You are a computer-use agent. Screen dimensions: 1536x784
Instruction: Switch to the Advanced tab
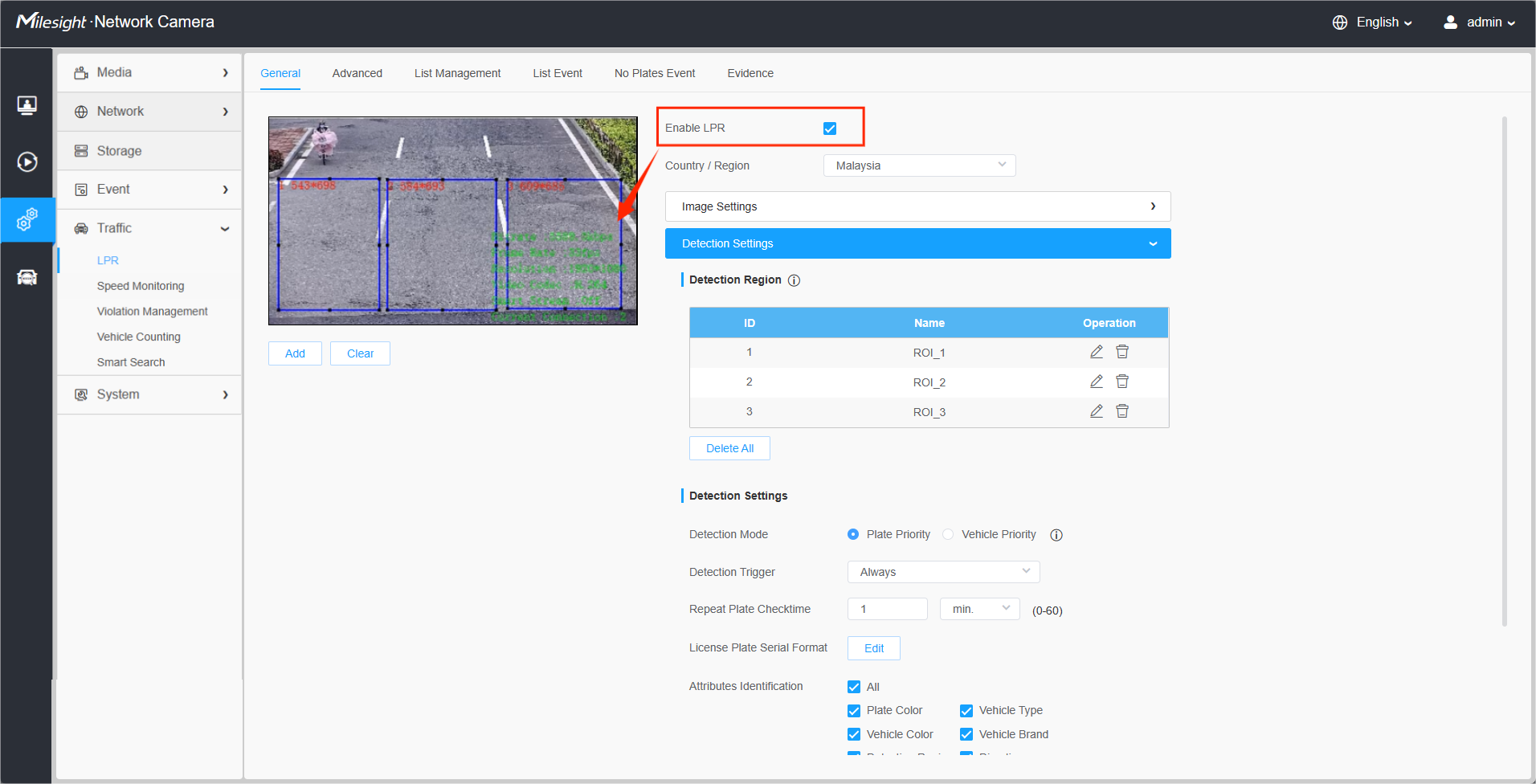pos(357,73)
